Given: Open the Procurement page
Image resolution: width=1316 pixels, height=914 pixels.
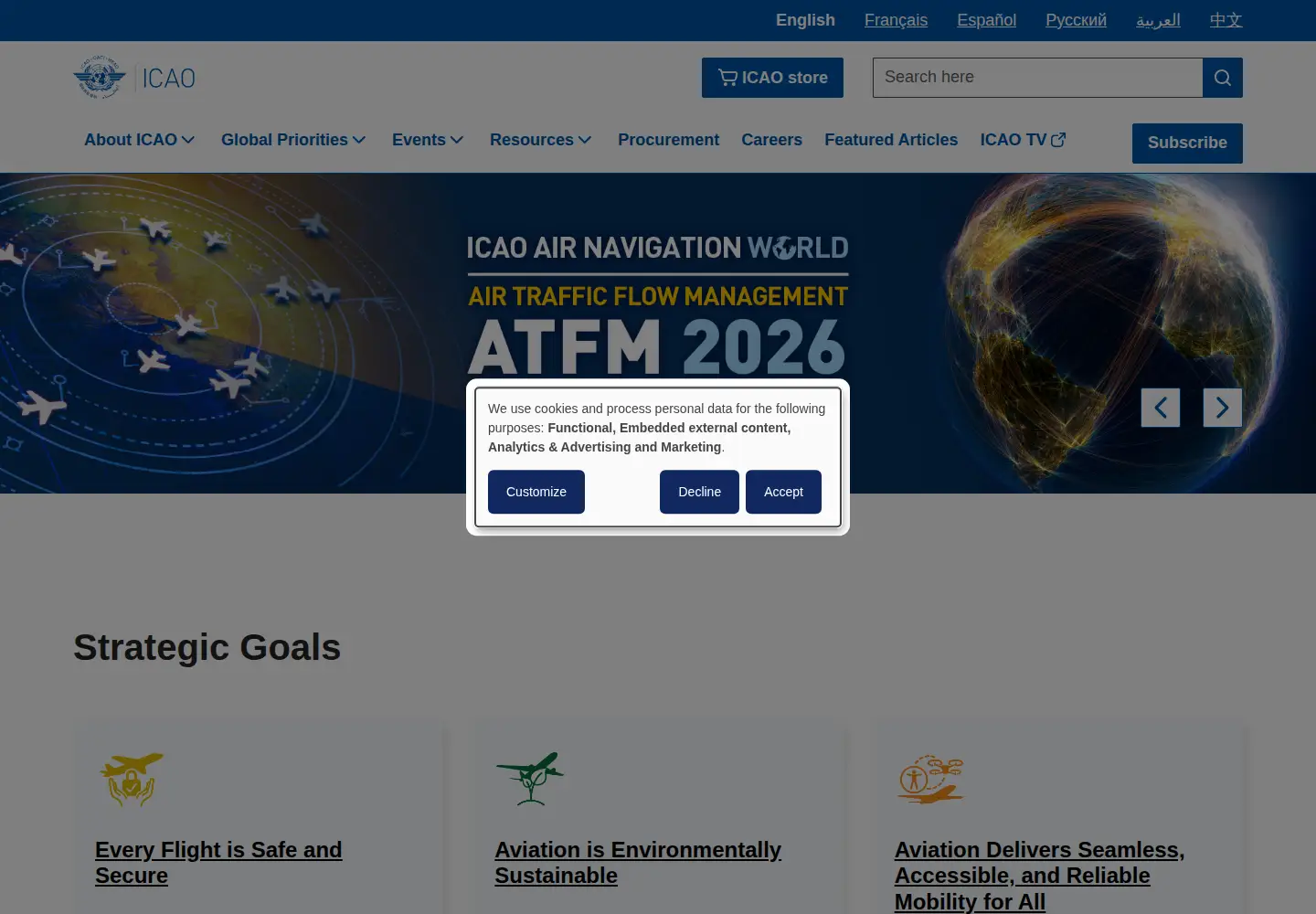Looking at the screenshot, I should pyautogui.click(x=668, y=140).
